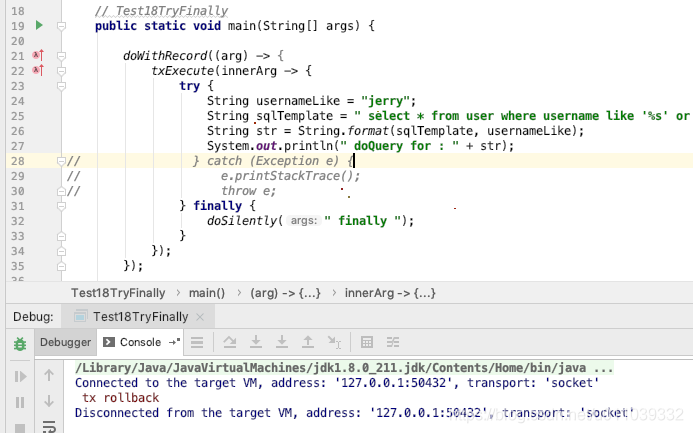
Task: Click 'tx rollback' console output line
Action: pos(120,398)
